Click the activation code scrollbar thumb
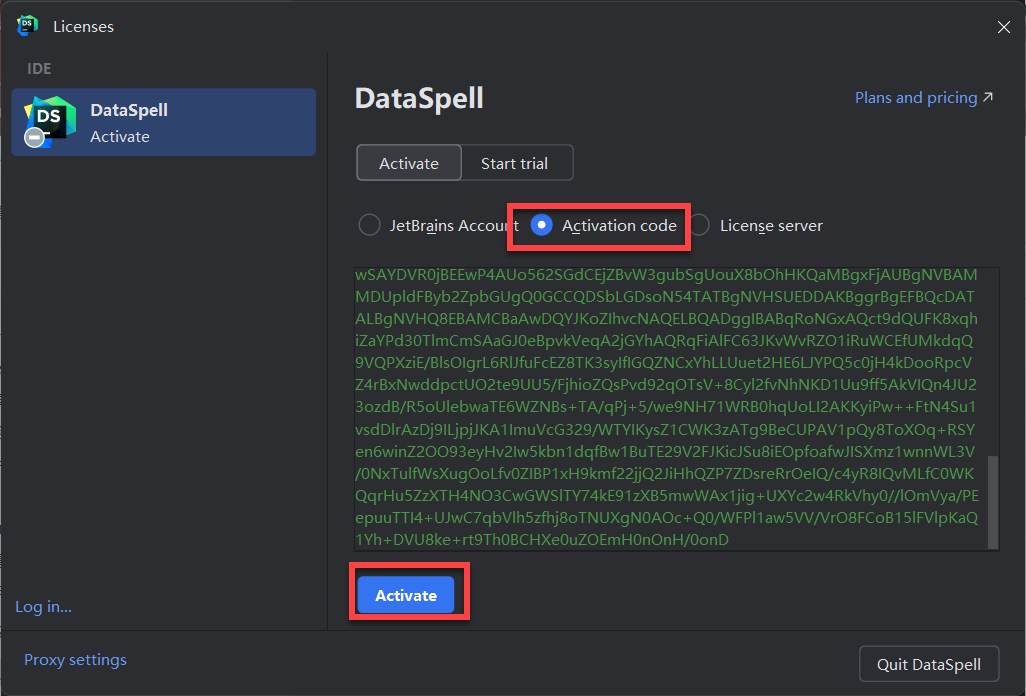 coord(993,502)
